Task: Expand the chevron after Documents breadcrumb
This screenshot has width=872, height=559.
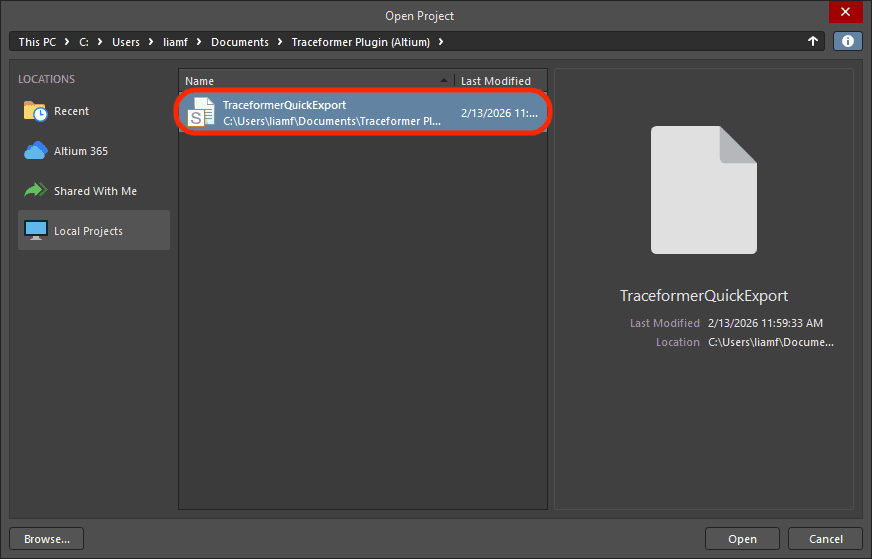Action: 279,42
